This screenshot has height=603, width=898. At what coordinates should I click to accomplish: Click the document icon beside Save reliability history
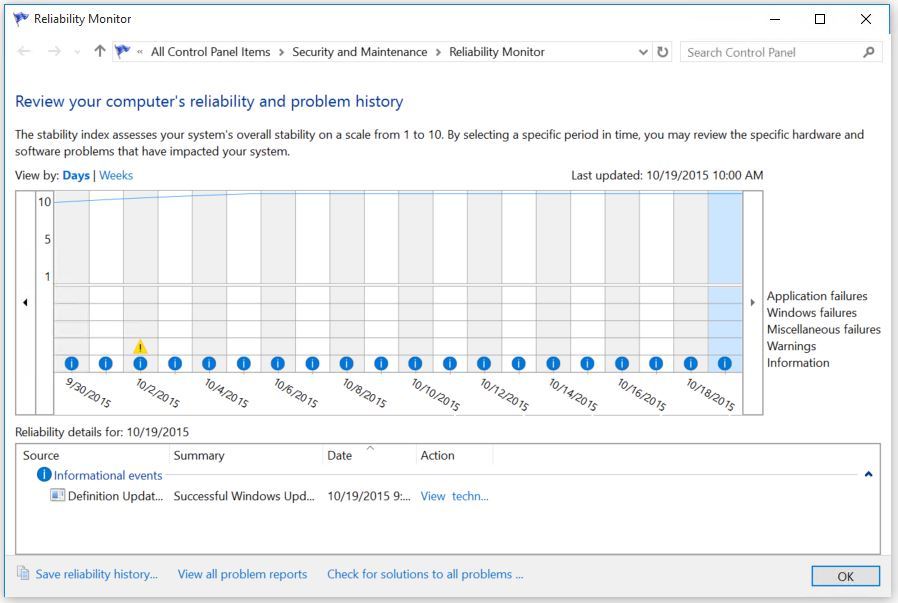pos(23,573)
